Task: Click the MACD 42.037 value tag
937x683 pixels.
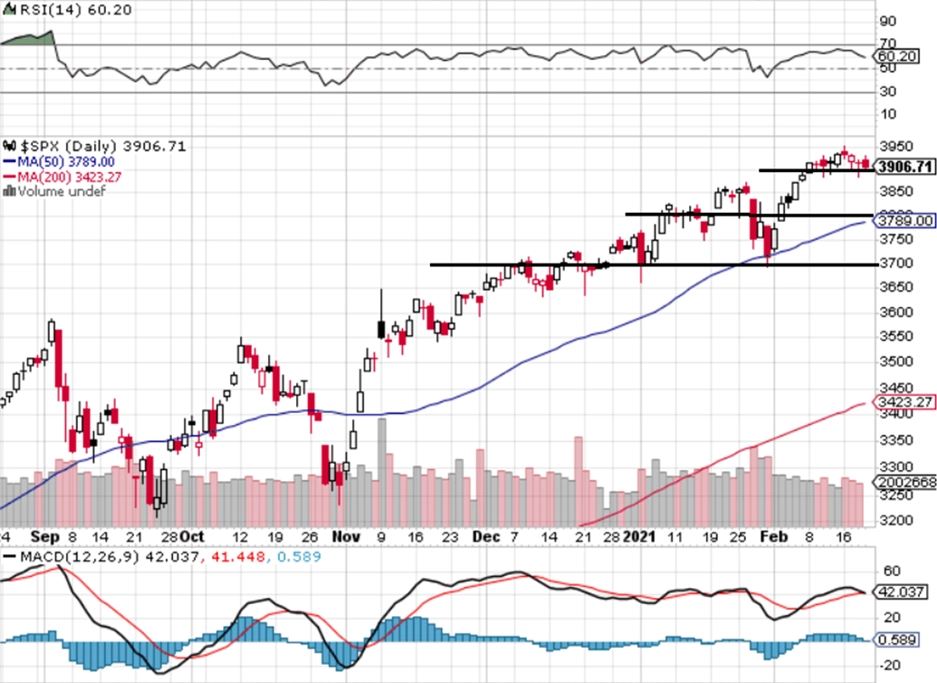Action: (x=901, y=592)
